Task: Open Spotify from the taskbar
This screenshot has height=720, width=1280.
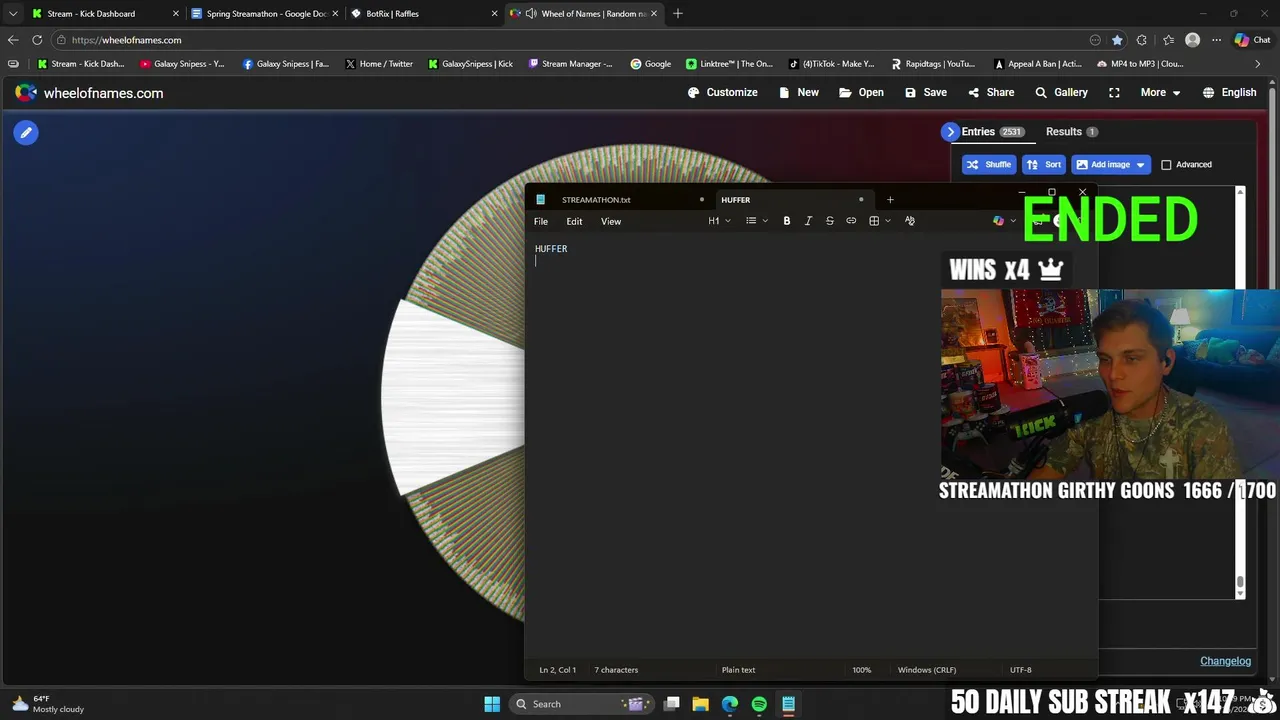Action: pos(759,704)
